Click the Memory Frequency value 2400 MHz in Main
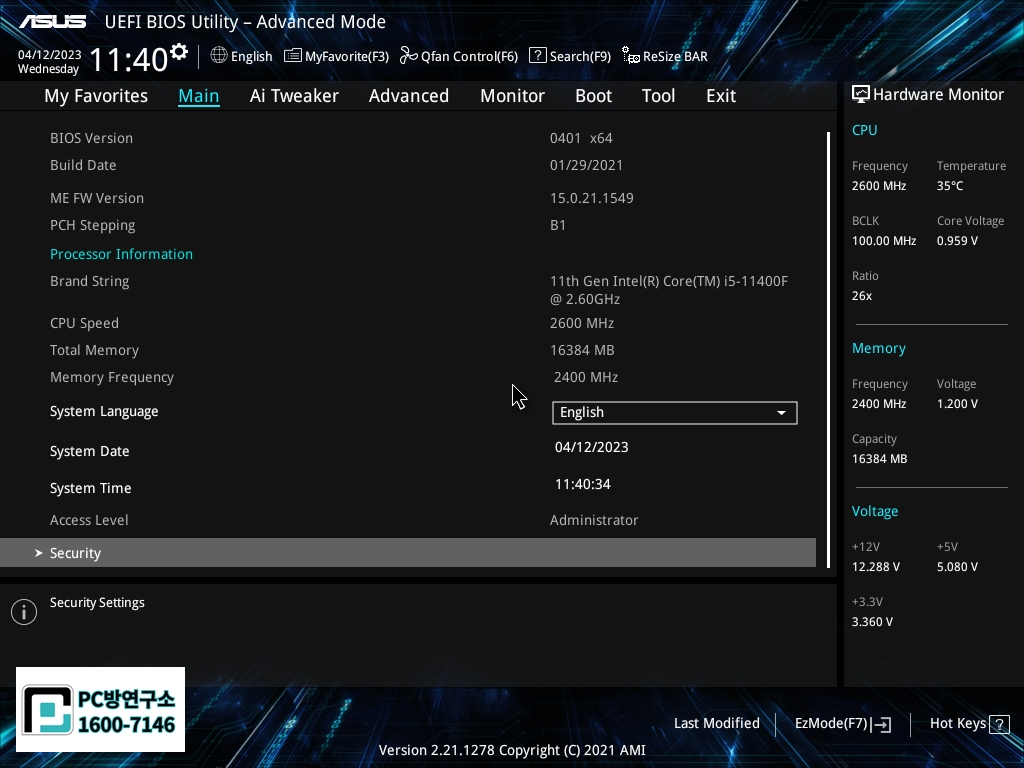The height and width of the screenshot is (768, 1024). click(x=586, y=377)
